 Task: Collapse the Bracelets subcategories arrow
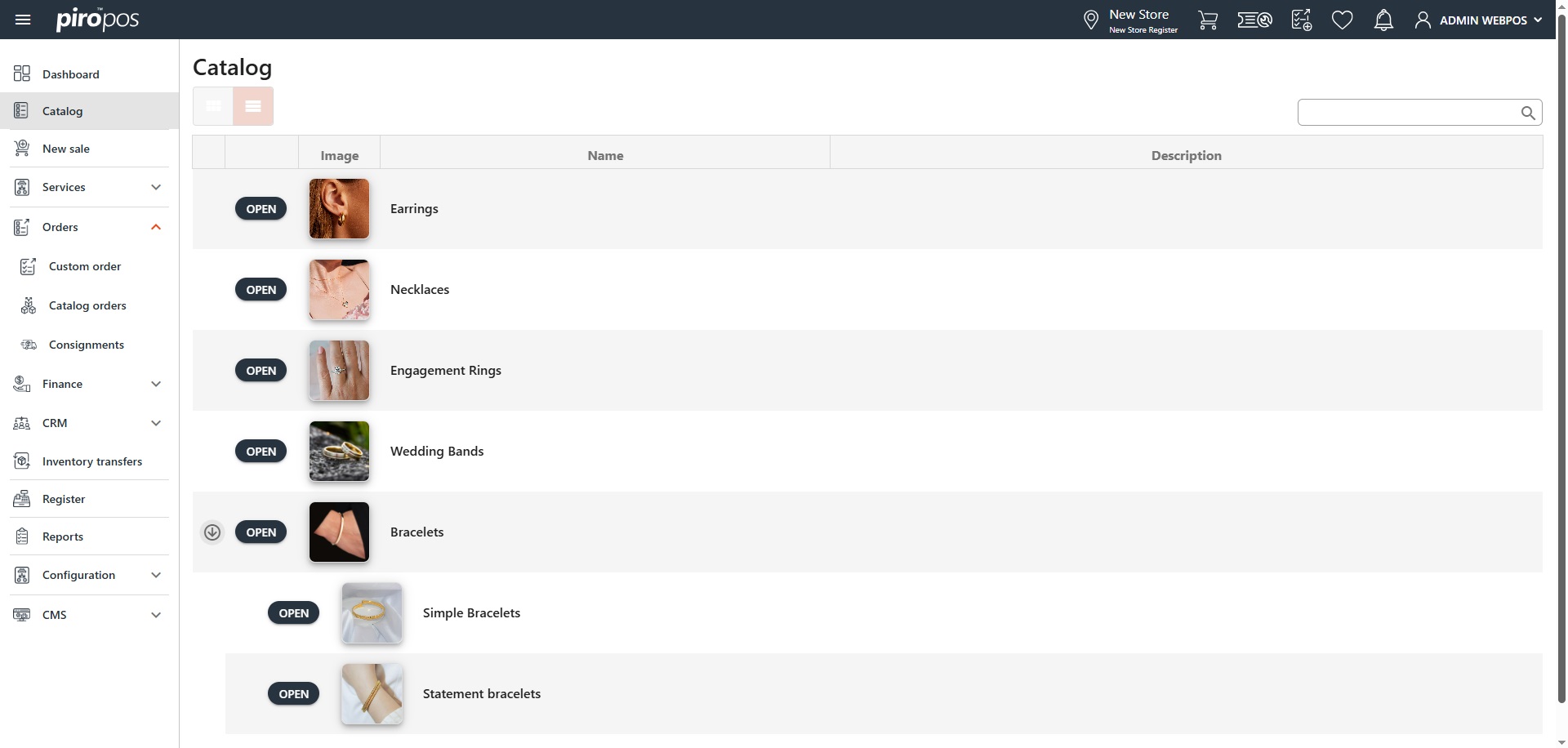click(212, 532)
